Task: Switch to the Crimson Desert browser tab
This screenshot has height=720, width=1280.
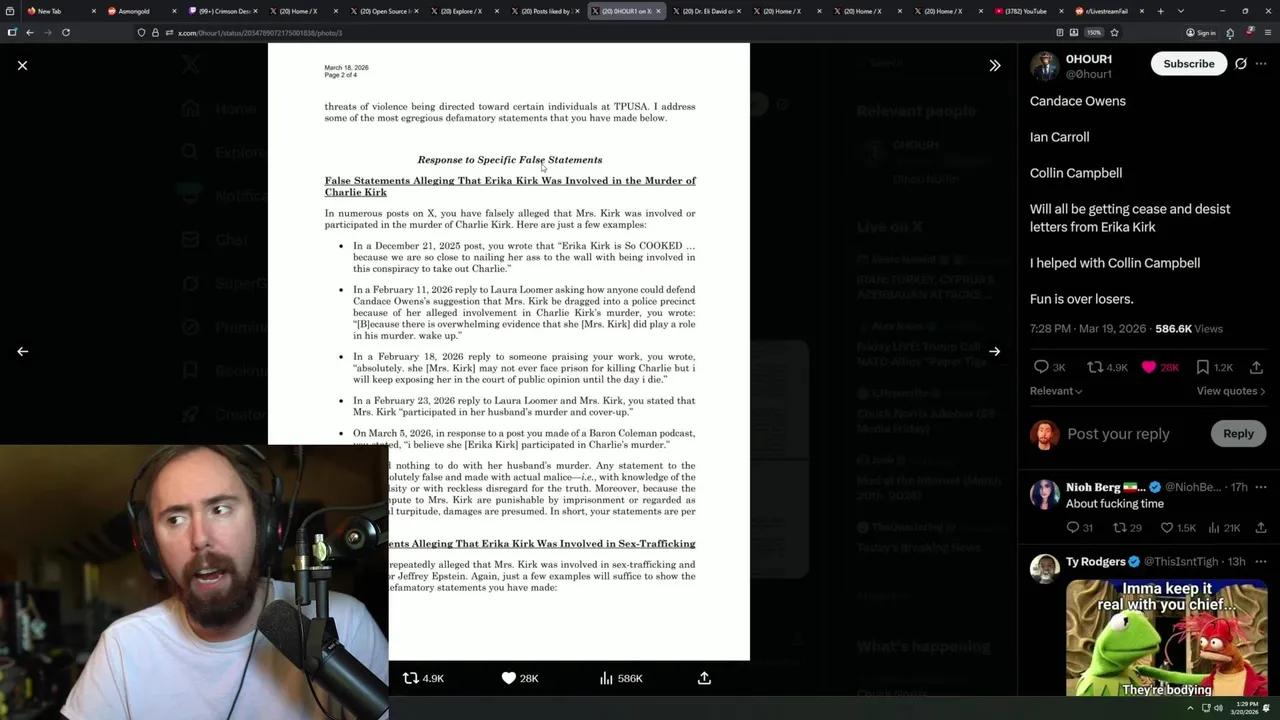Action: coord(223,11)
